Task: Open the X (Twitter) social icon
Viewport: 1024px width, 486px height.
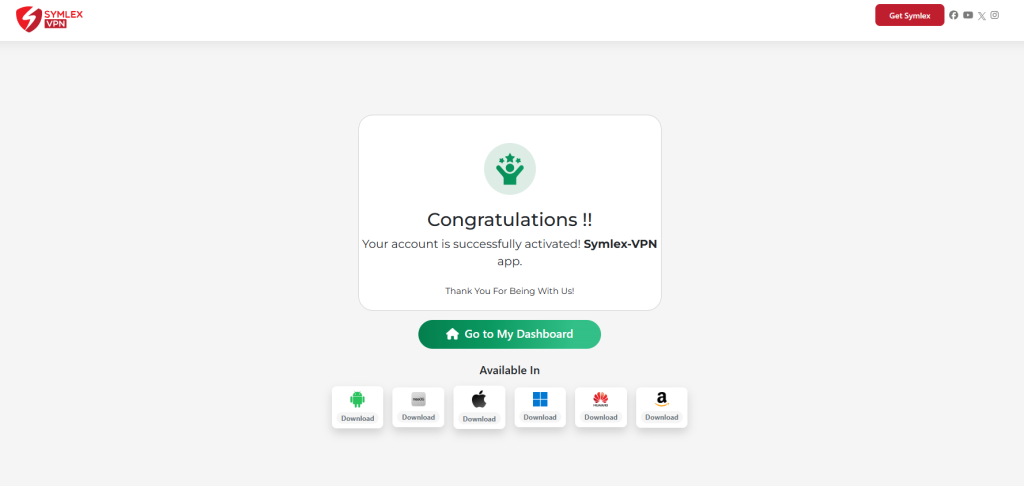Action: point(982,16)
